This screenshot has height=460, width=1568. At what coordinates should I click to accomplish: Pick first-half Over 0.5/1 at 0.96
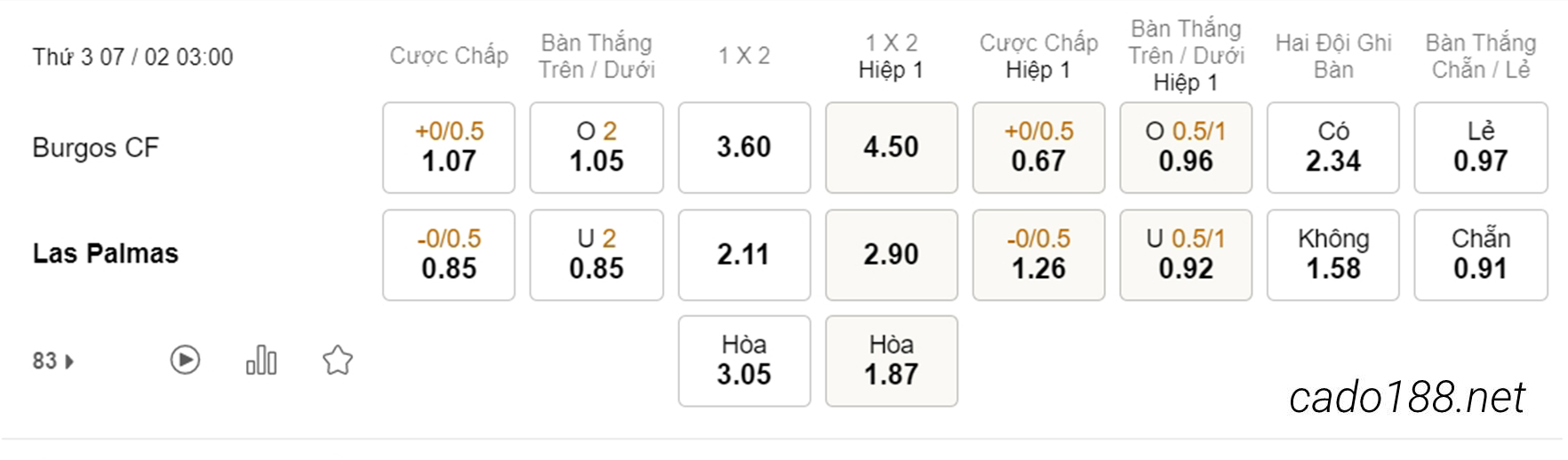(1186, 147)
